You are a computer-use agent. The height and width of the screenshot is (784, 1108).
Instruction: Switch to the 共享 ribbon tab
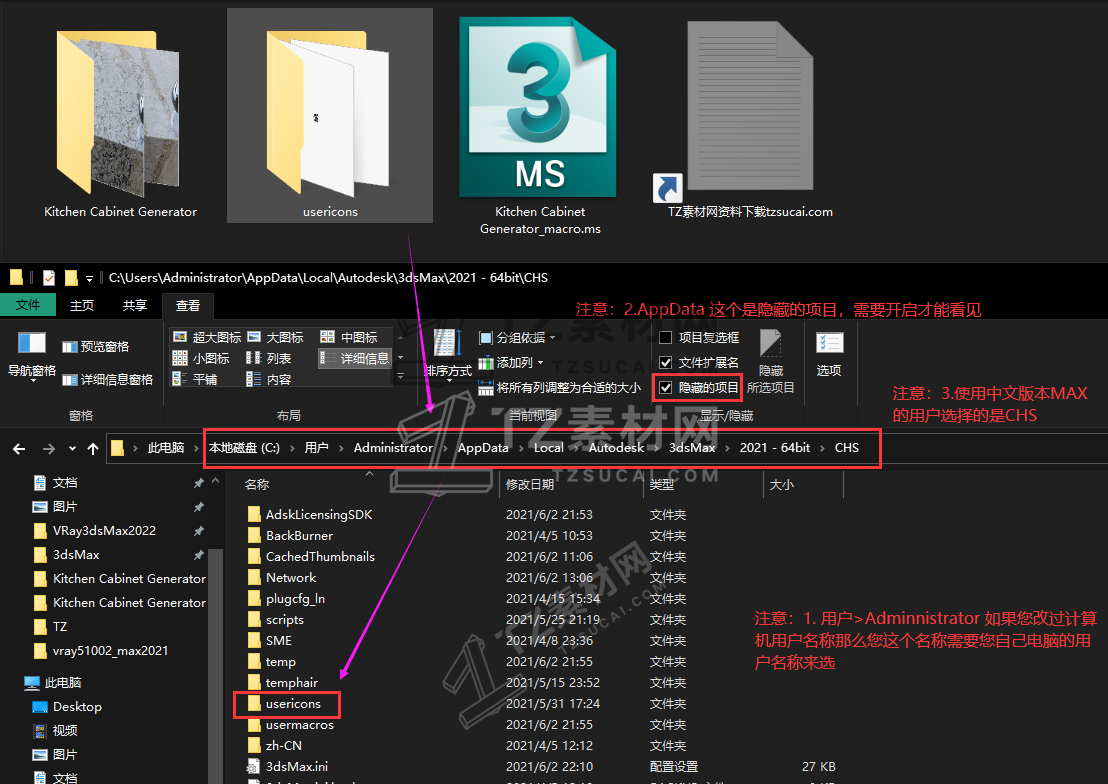(x=135, y=305)
